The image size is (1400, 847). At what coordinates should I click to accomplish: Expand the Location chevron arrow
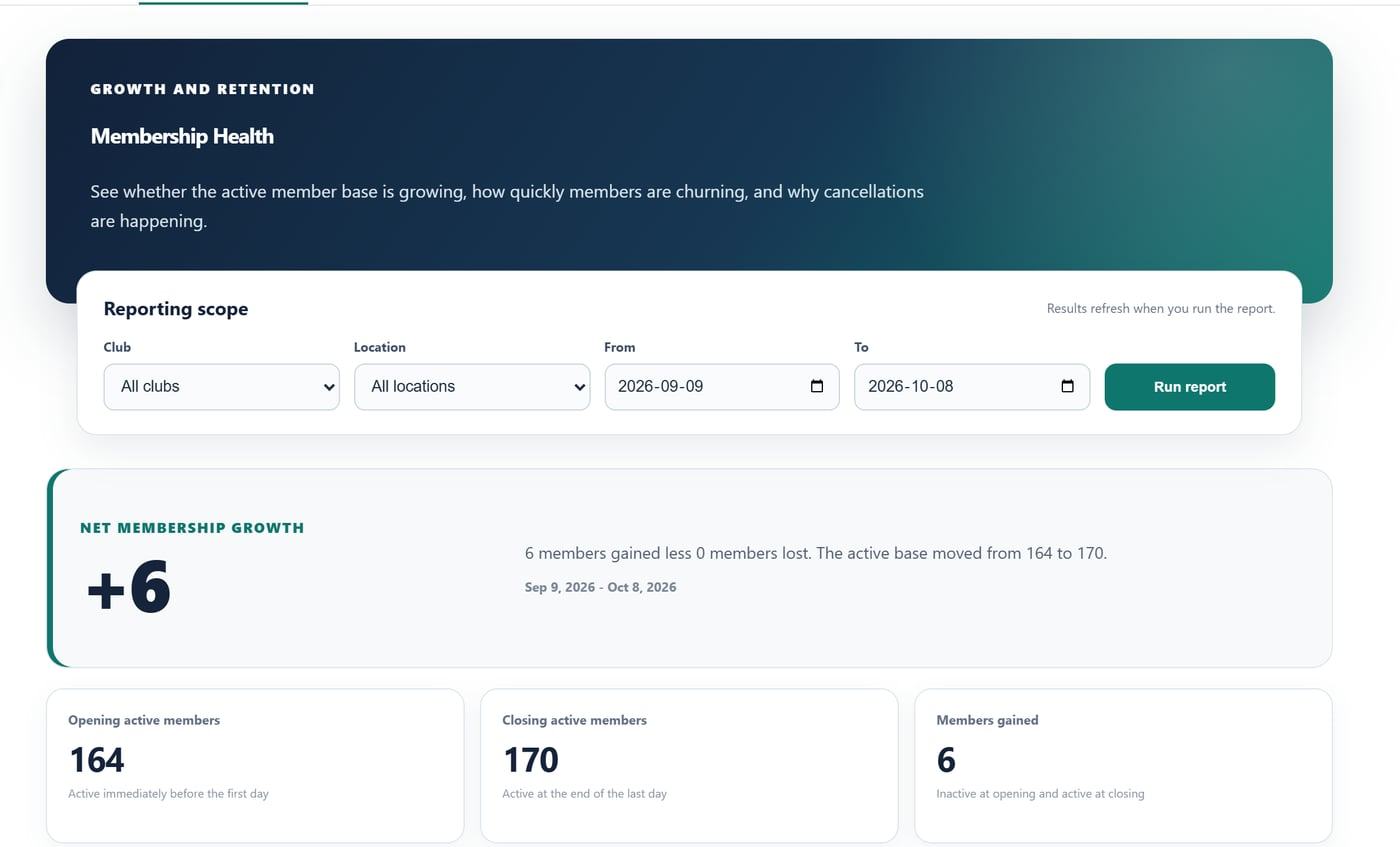point(579,387)
